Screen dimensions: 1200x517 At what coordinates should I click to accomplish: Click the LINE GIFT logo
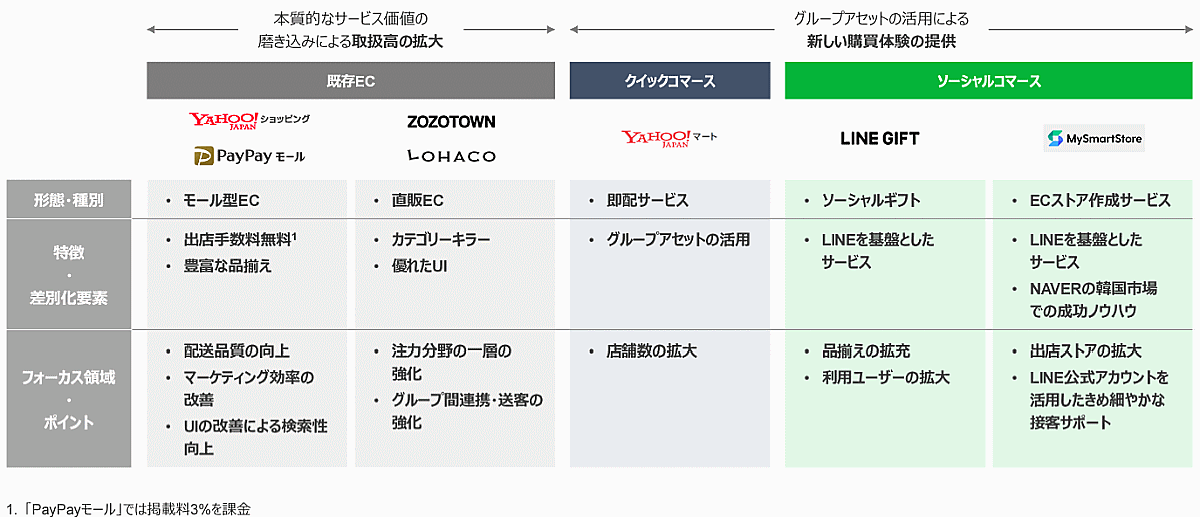click(x=880, y=138)
